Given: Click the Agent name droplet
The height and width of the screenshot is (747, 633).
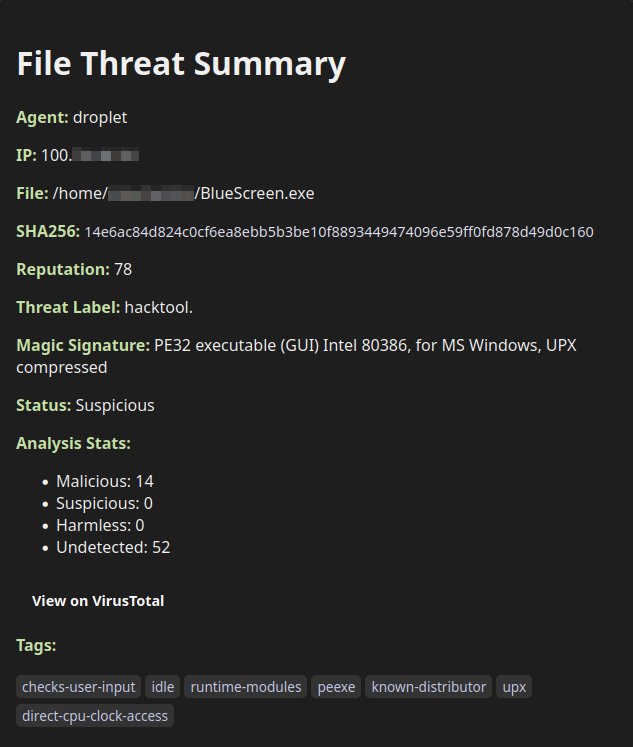Looking at the screenshot, I should pos(100,117).
